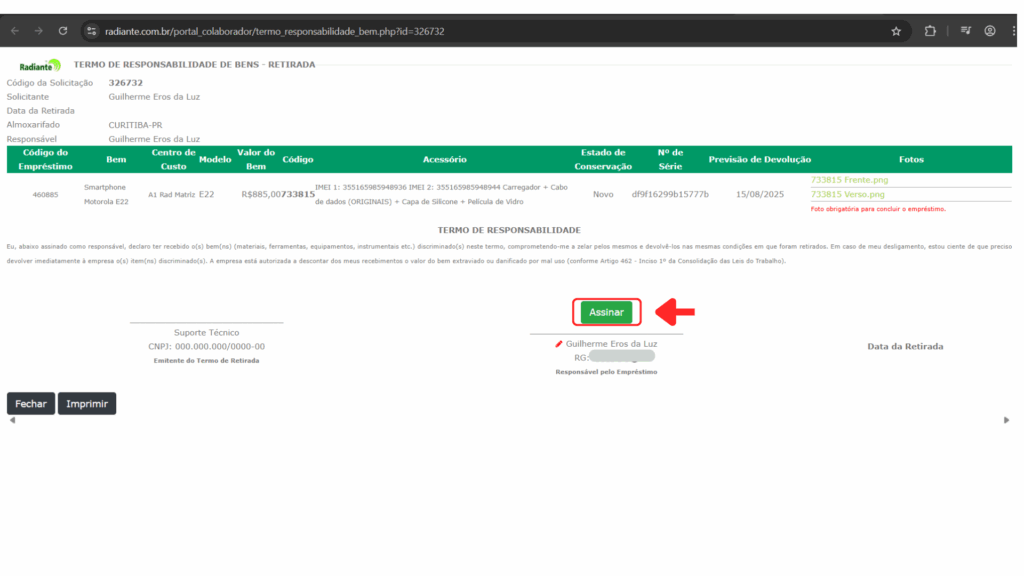1024x576 pixels.
Task: Click the Imprimir button
Action: click(x=87, y=404)
